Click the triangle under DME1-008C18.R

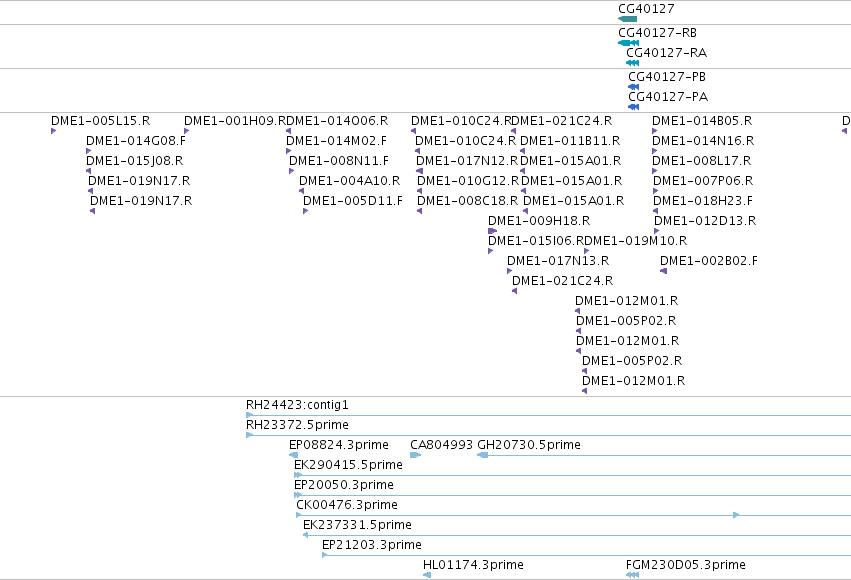[420, 211]
